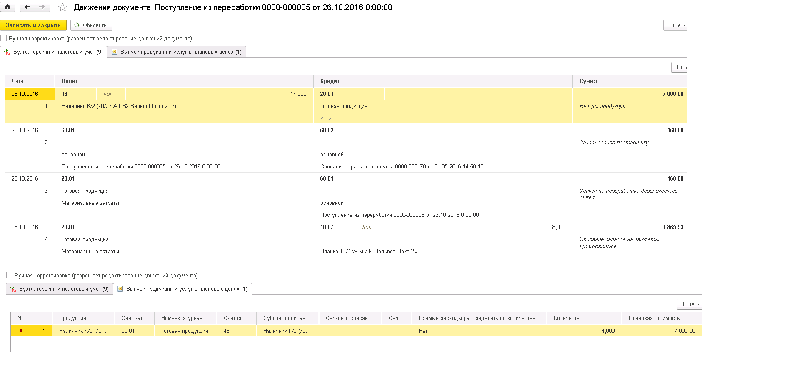Select lower 'Выпуск продукции и услуг' tab
800x368 pixels.
183,289
